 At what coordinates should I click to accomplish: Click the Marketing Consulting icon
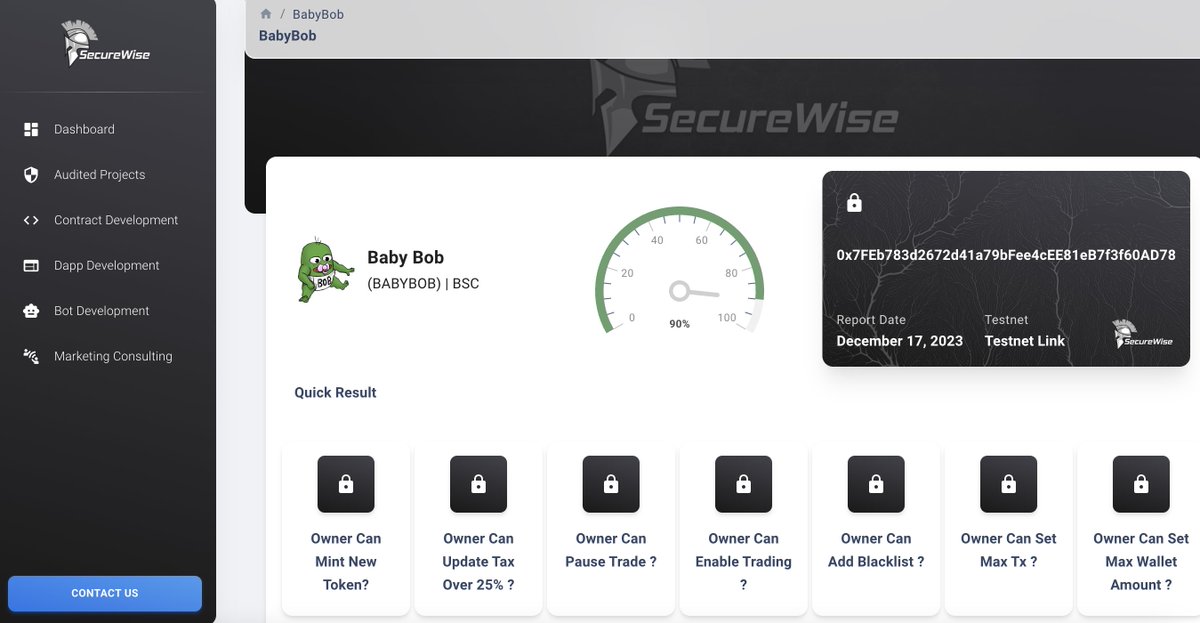tap(31, 356)
